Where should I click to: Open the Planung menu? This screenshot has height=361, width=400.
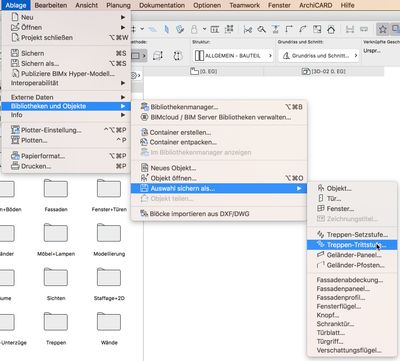(118, 5)
